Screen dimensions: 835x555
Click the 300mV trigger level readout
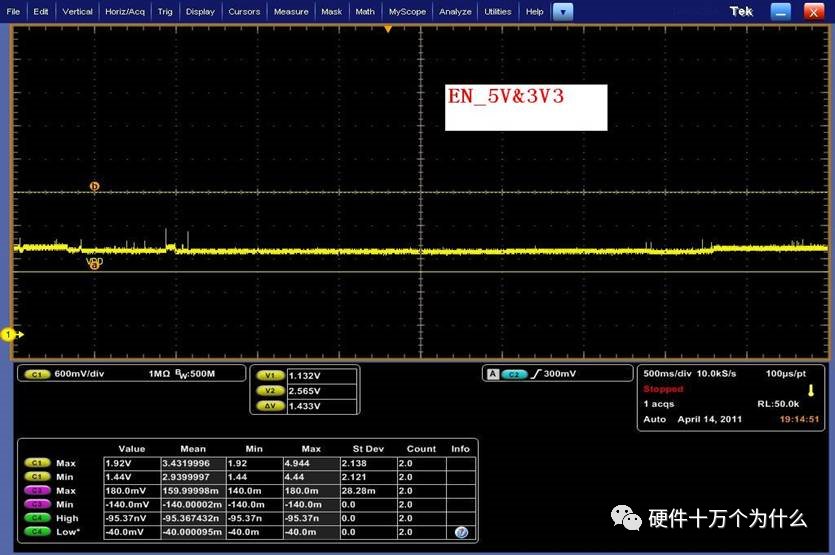point(559,374)
